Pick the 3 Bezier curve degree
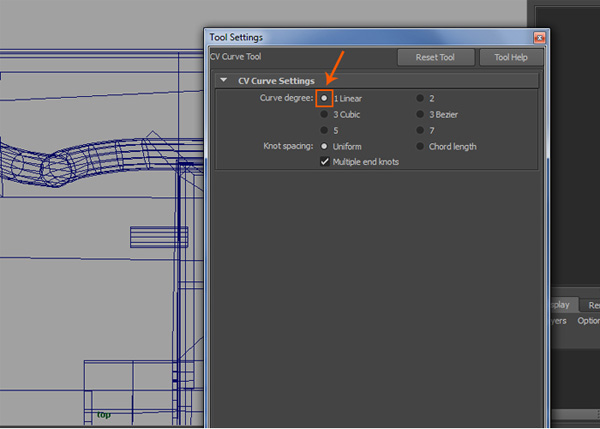Screen dimensions: 600x429 click(420, 115)
